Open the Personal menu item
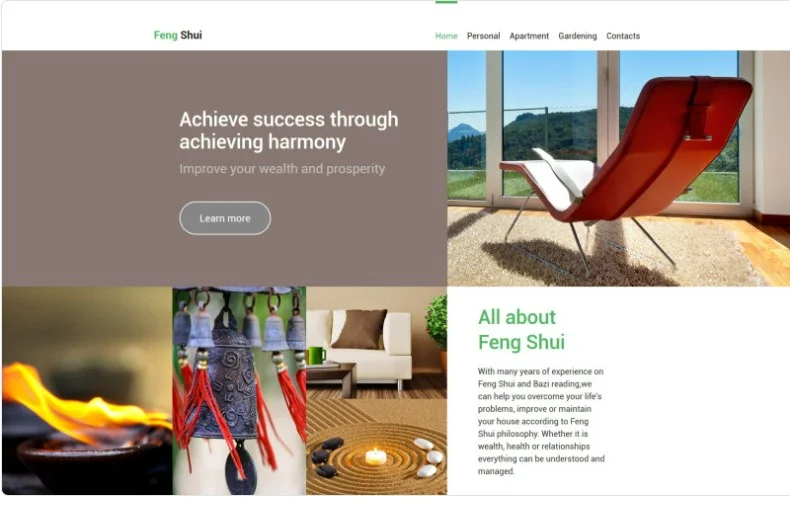This screenshot has width=790, height=530. pyautogui.click(x=483, y=36)
